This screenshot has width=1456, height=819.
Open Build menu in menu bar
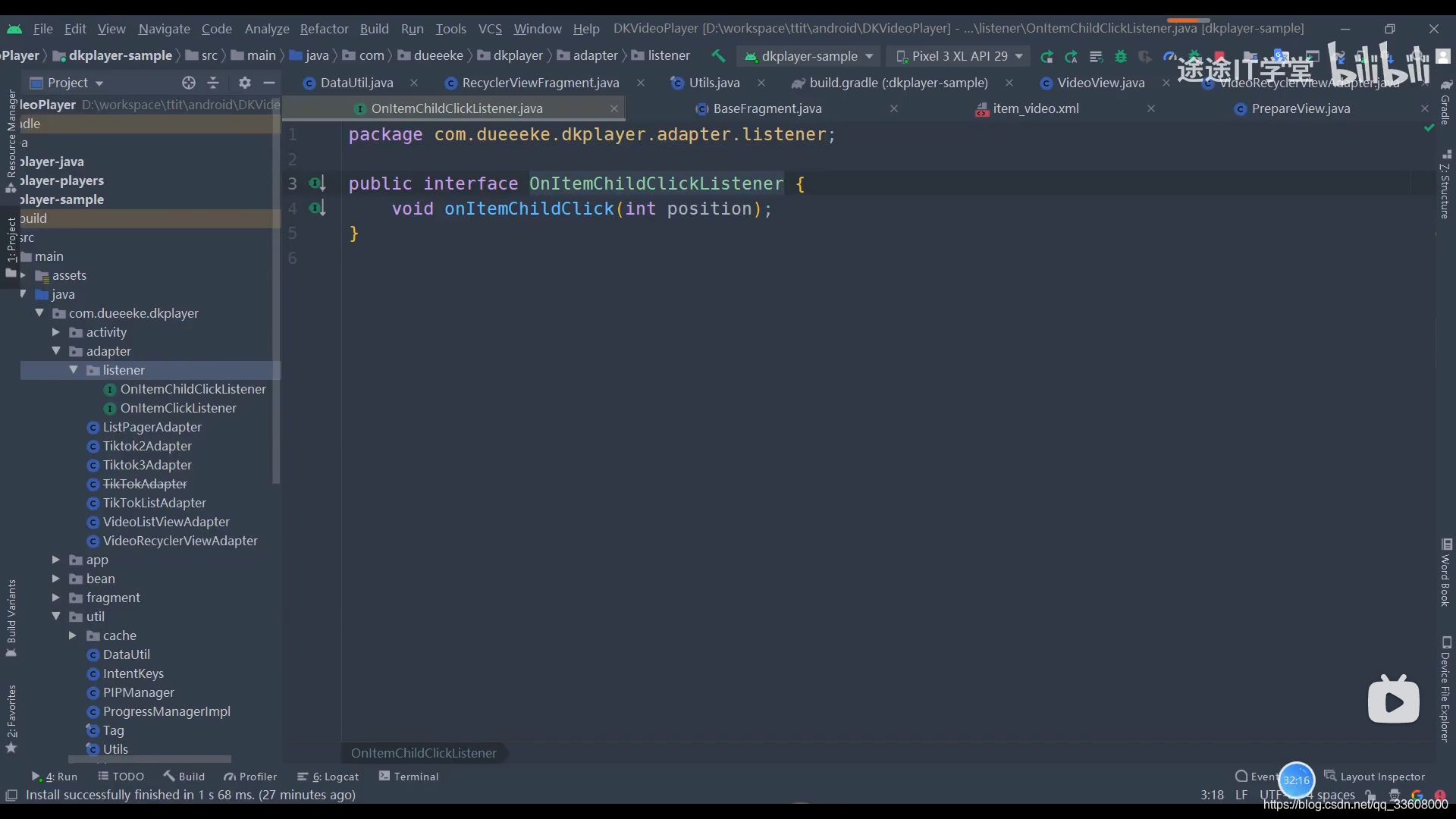374,28
